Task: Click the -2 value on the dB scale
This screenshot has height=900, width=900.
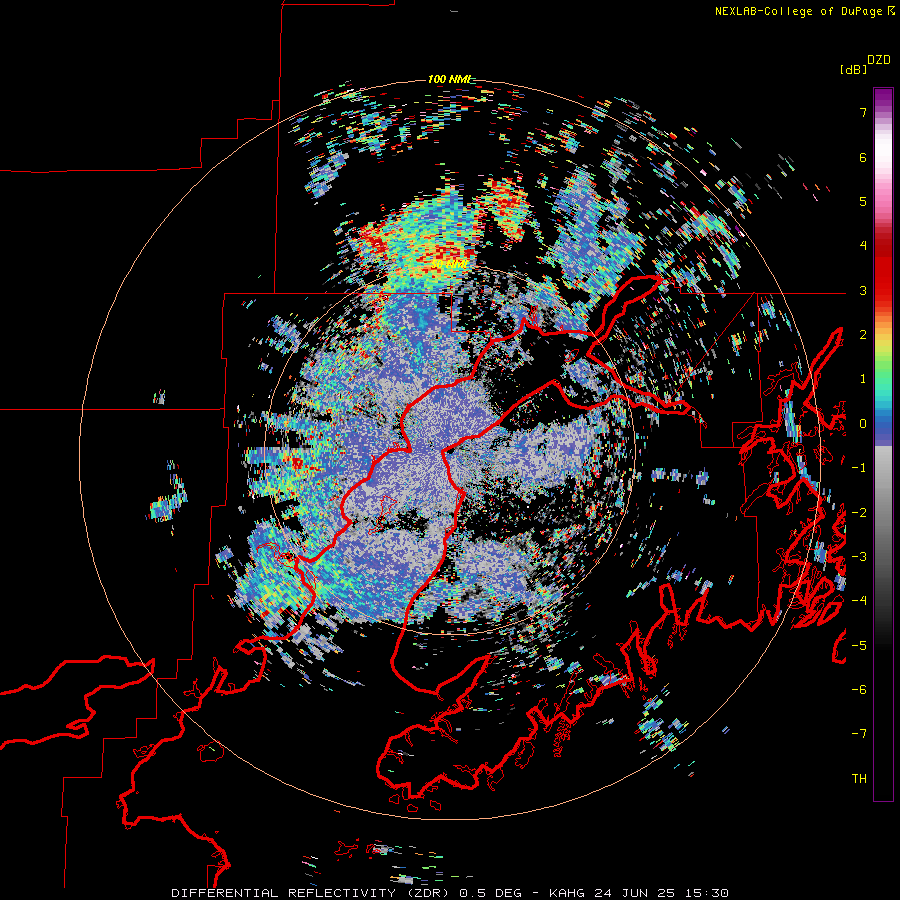Action: [859, 512]
